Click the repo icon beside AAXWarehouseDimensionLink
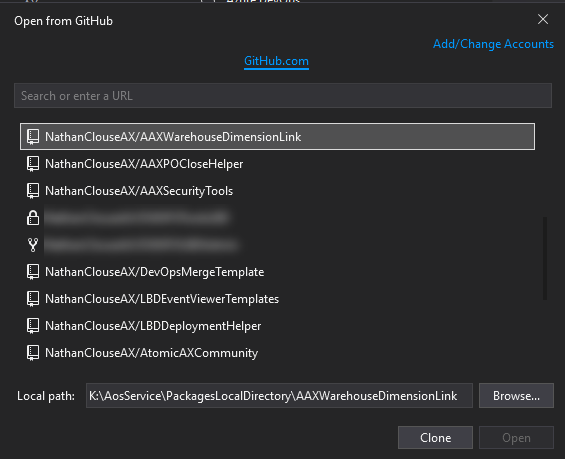 (33, 137)
